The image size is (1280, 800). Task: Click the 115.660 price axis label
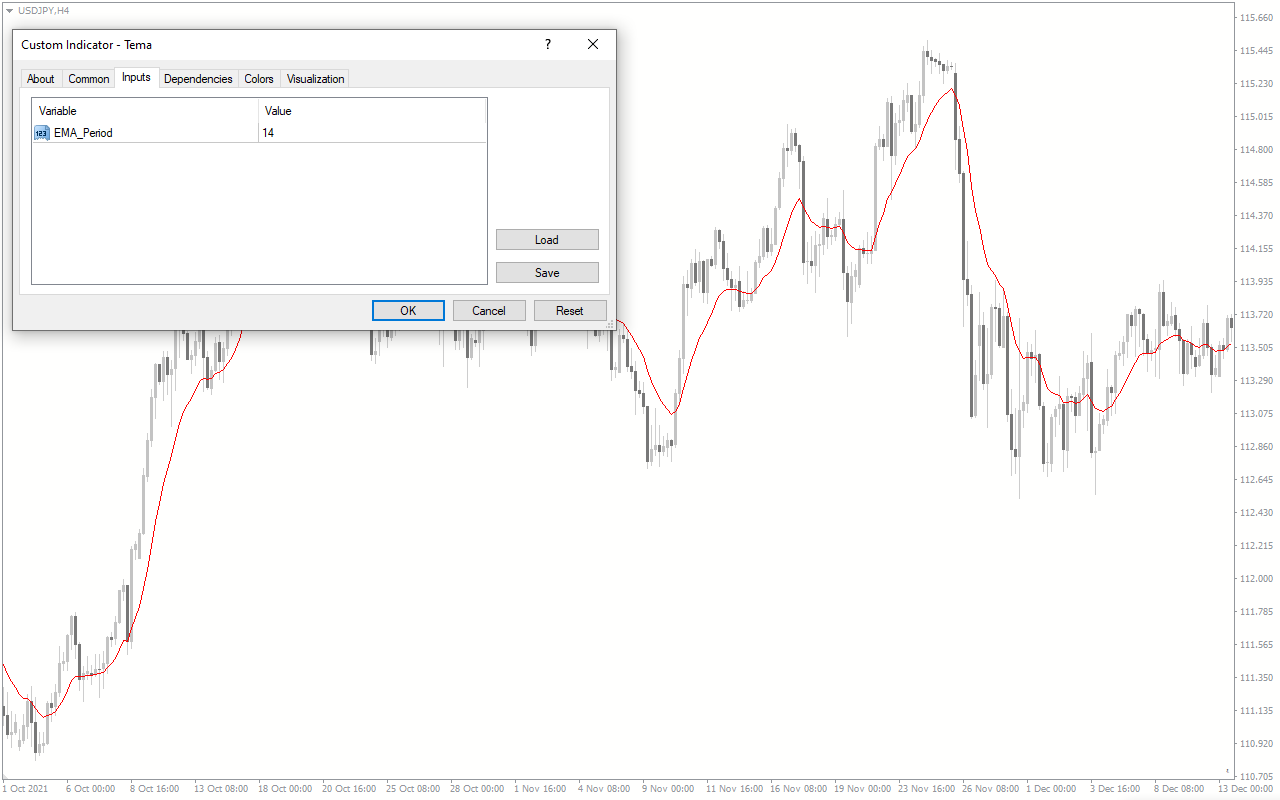pyautogui.click(x=1254, y=18)
